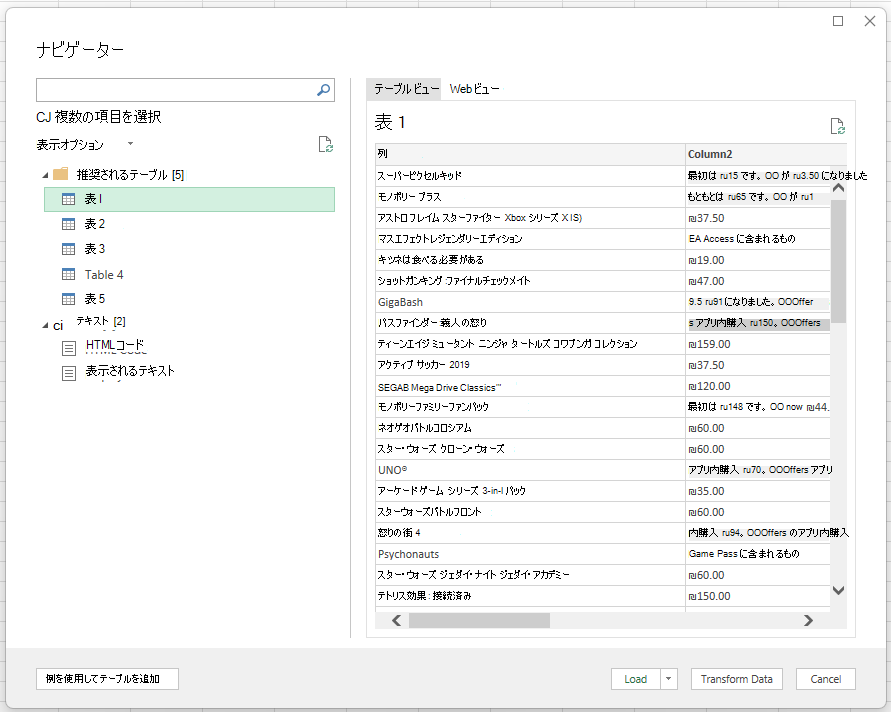This screenshot has width=891, height=712.
Task: Maximize the ナビゲーター dialog
Action: [838, 21]
